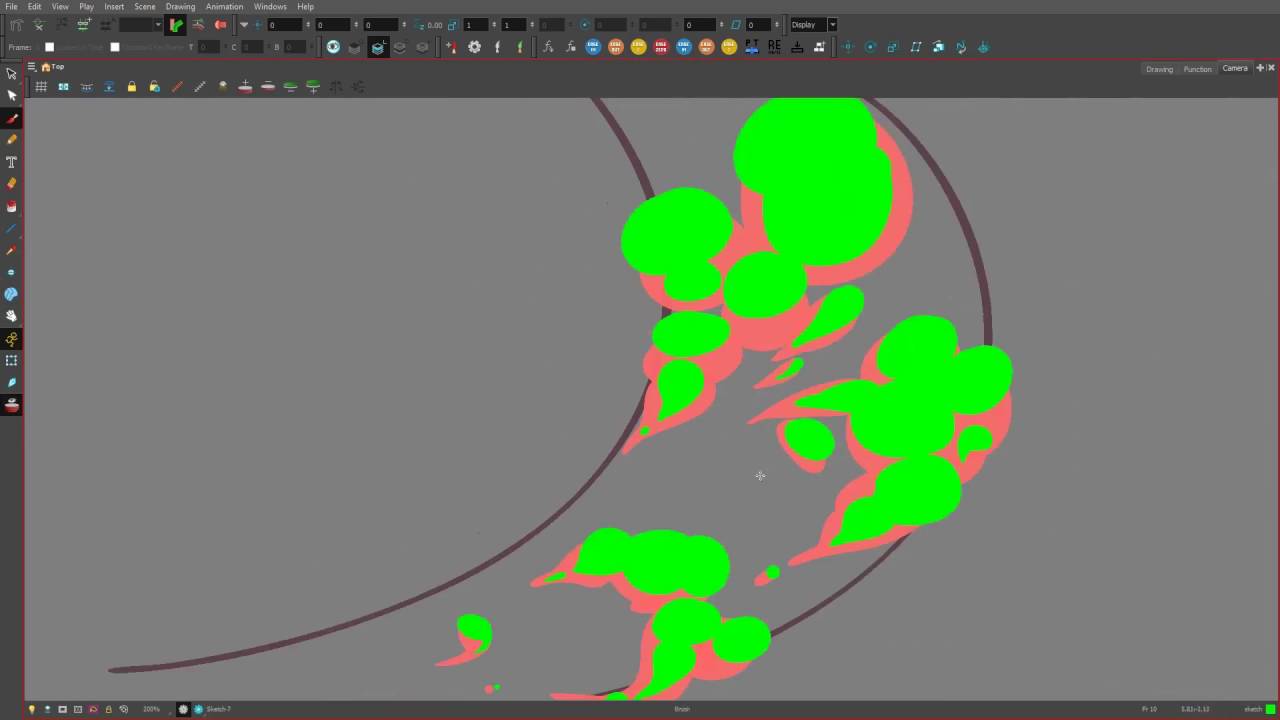The height and width of the screenshot is (720, 1280).
Task: Open the Windows menu
Action: click(270, 6)
